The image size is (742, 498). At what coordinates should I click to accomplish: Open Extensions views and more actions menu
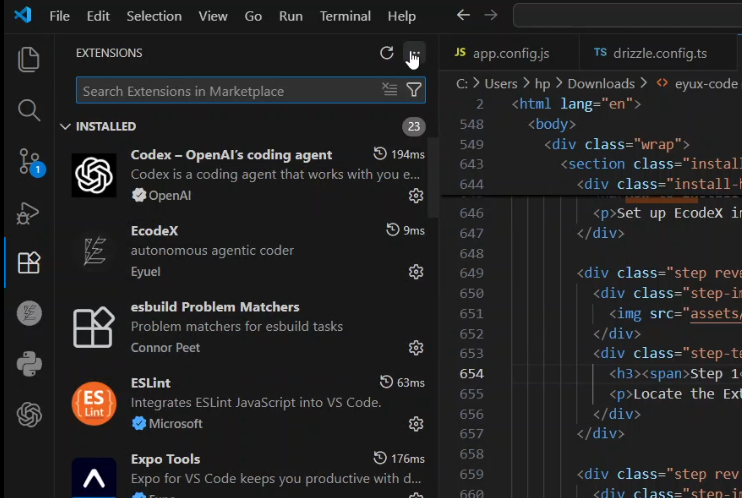tap(413, 53)
